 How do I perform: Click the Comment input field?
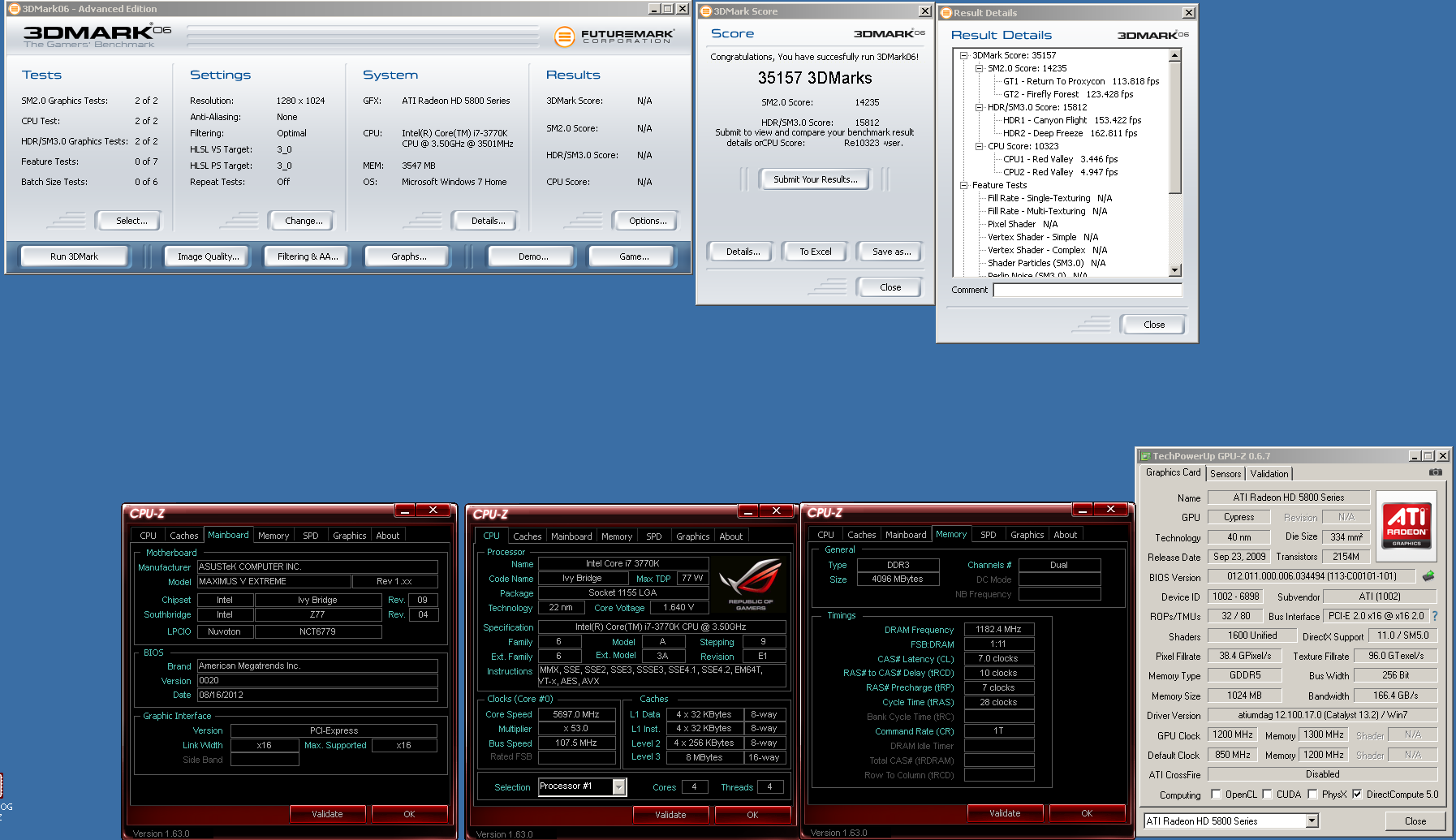pos(1088,290)
